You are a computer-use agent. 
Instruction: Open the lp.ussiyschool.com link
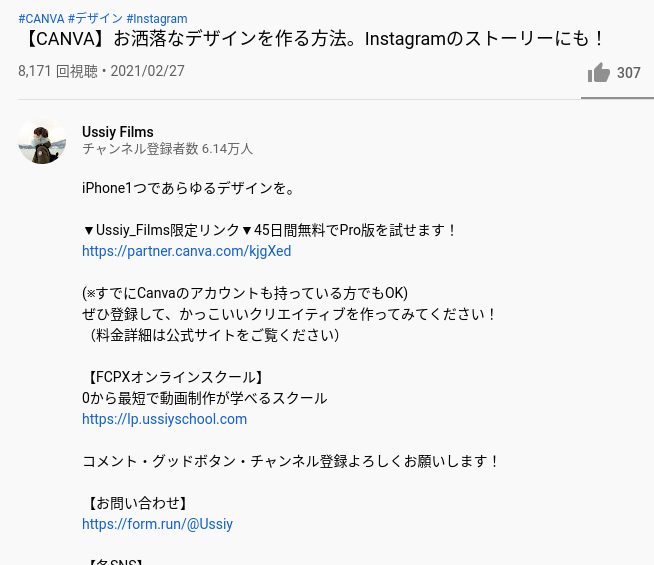(164, 419)
